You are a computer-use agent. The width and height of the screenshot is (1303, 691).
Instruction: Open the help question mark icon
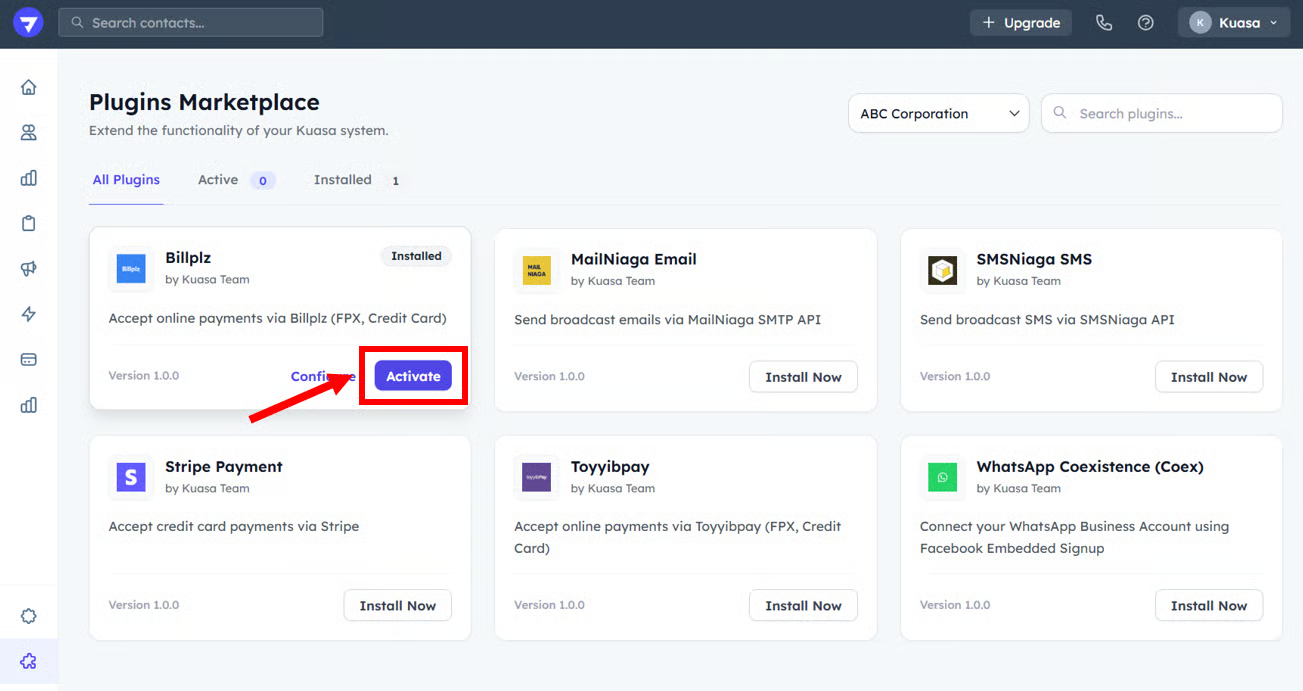tap(1146, 23)
